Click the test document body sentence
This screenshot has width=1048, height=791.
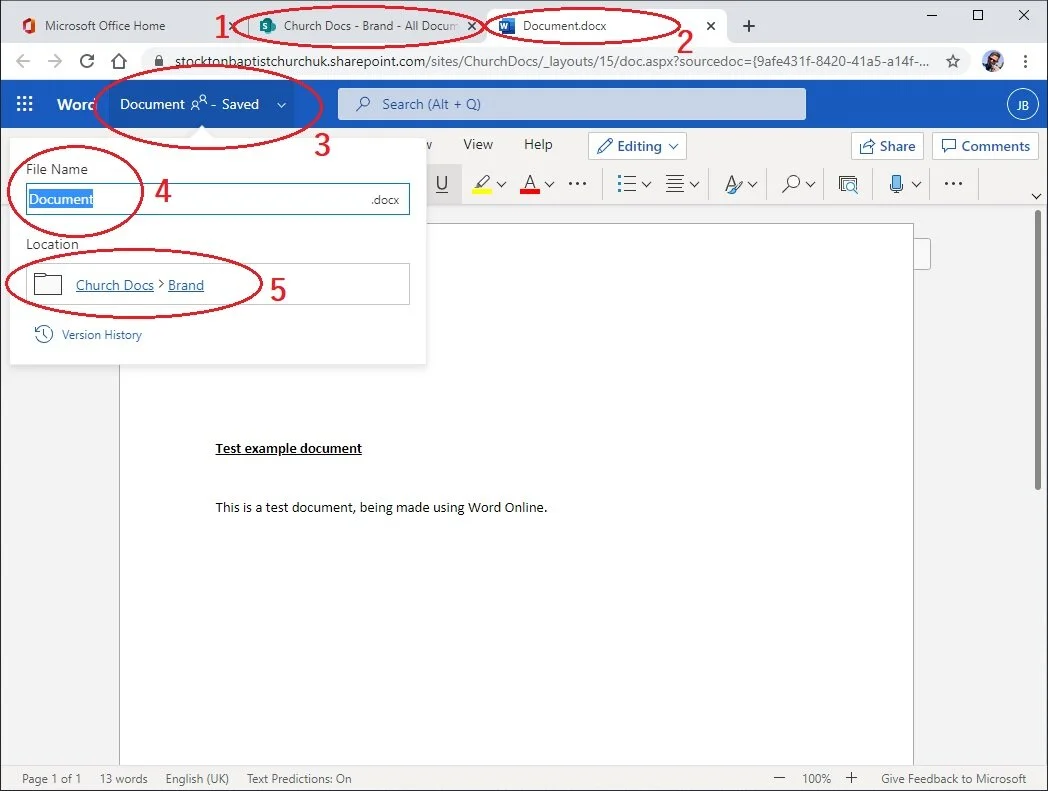(x=381, y=507)
